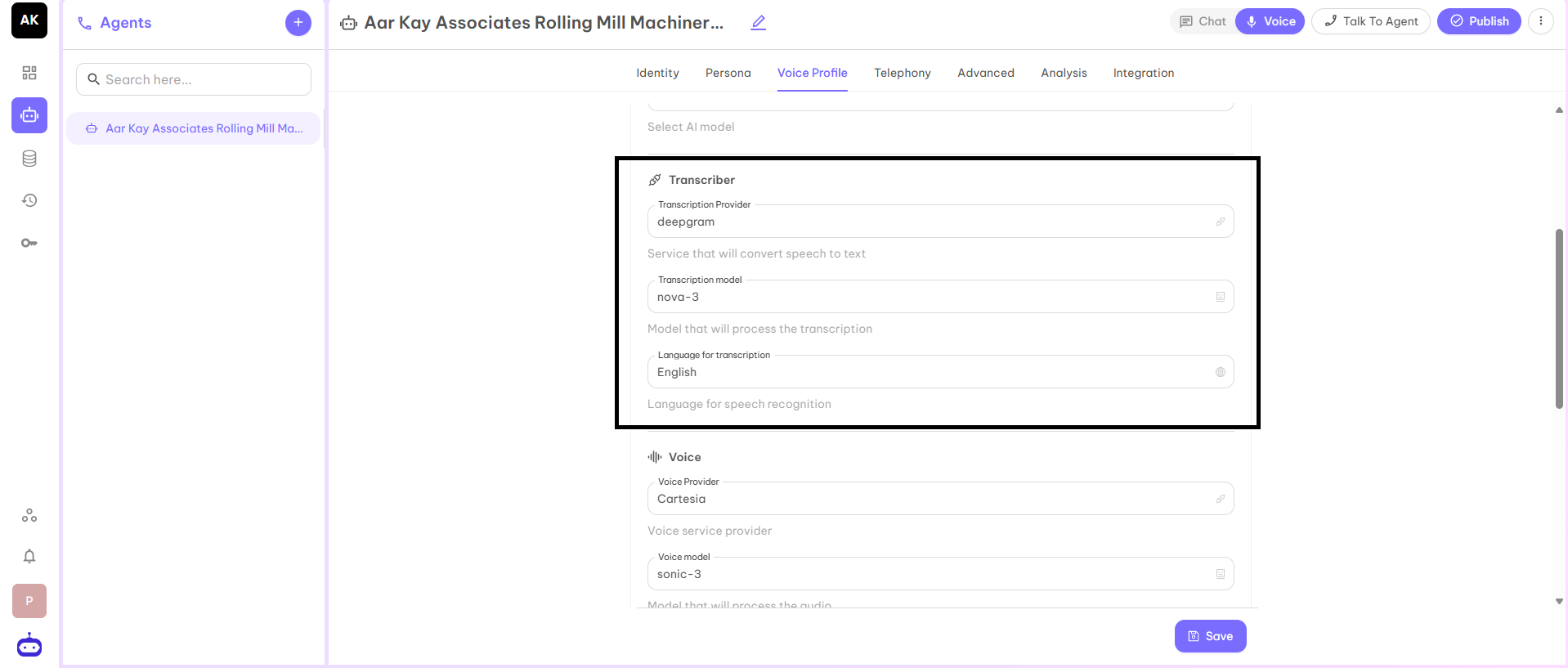
Task: Open the Telephony tab
Action: tap(902, 73)
